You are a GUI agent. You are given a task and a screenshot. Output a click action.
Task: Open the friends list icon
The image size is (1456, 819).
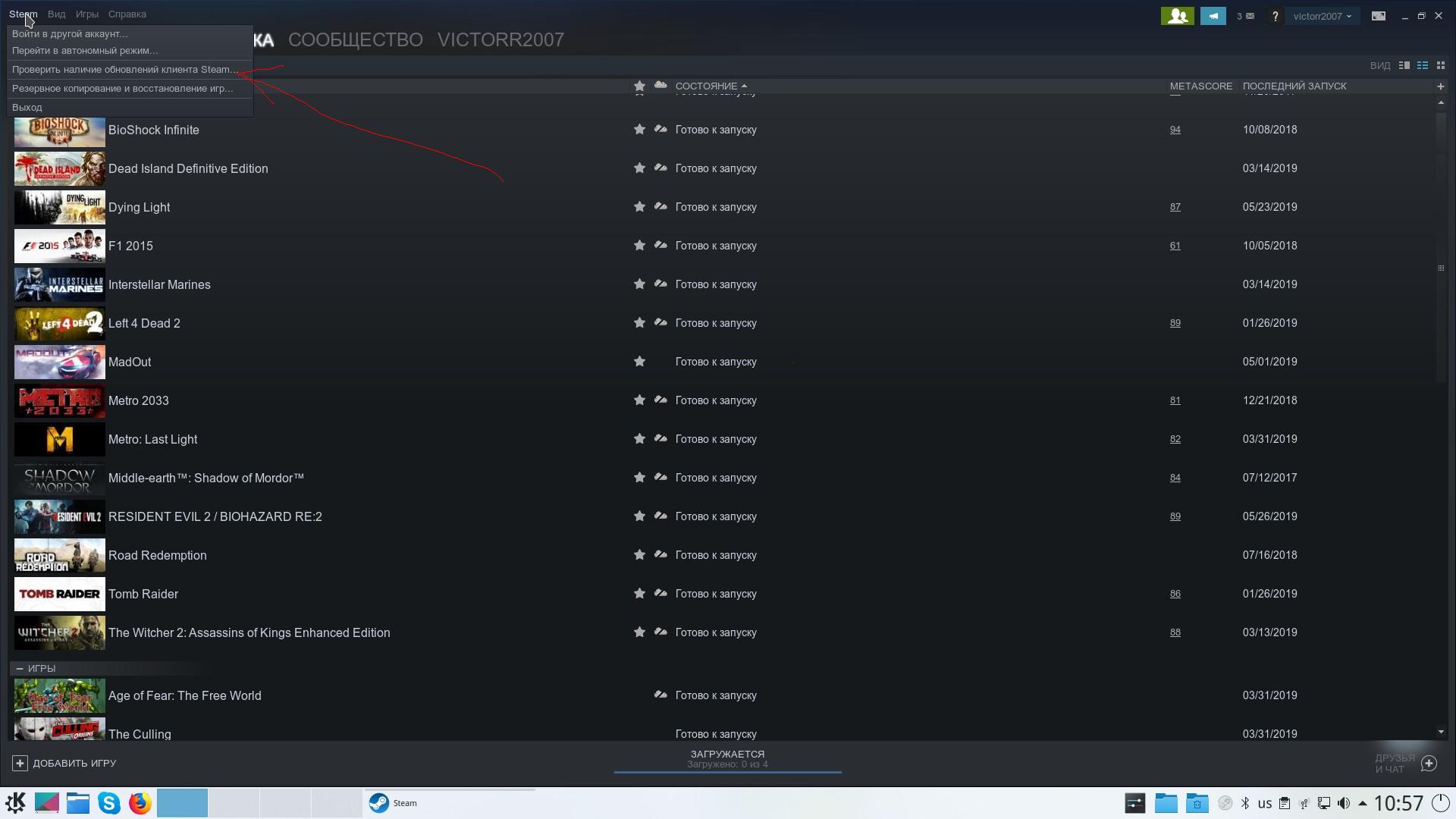1177,16
